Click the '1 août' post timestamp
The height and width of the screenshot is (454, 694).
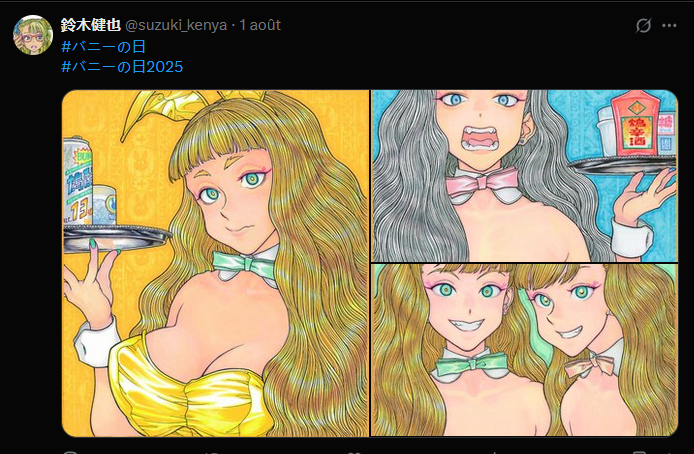pos(259,25)
